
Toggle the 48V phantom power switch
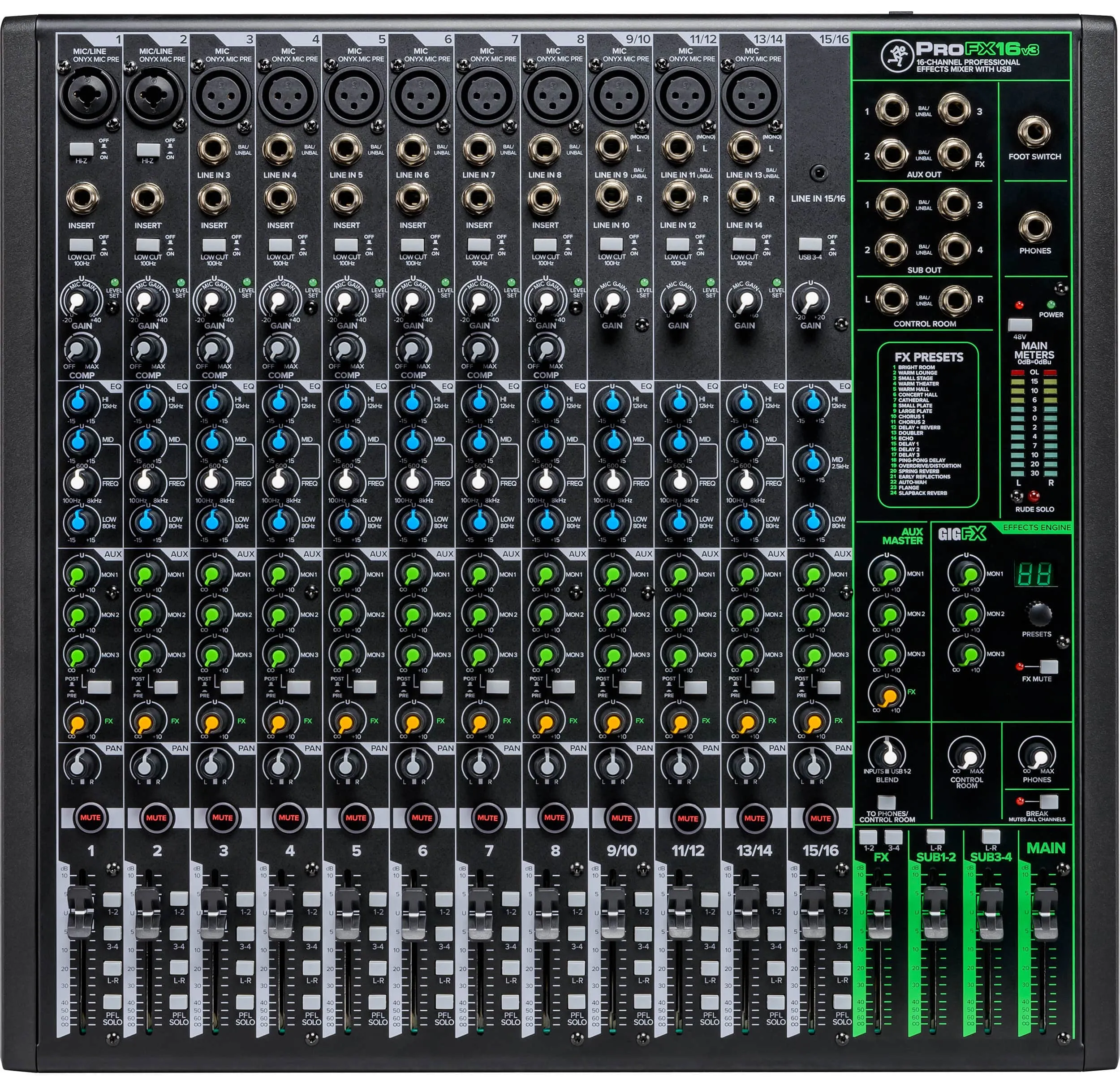pyautogui.click(x=1020, y=324)
